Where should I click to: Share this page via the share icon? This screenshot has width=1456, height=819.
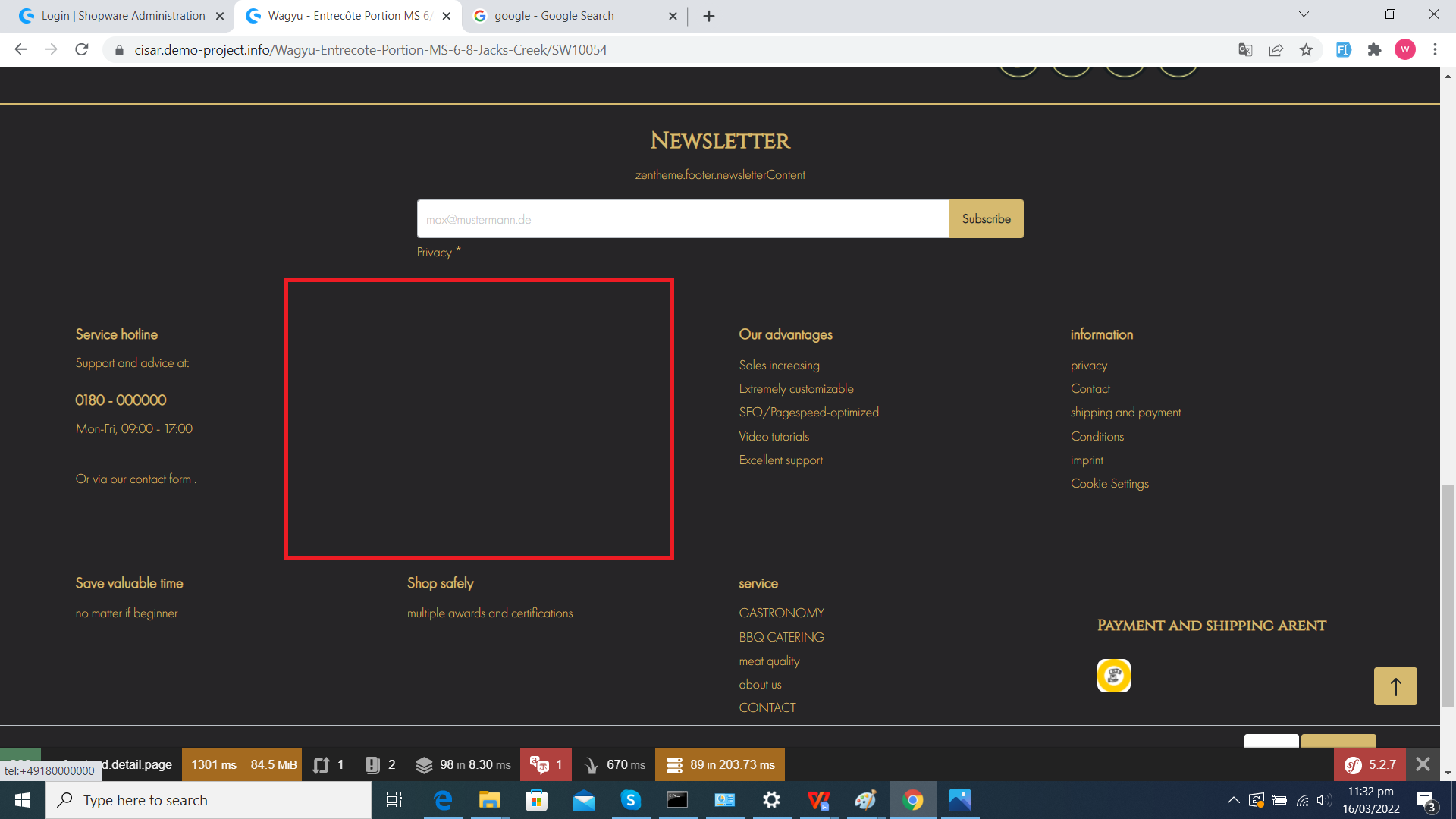pos(1276,50)
